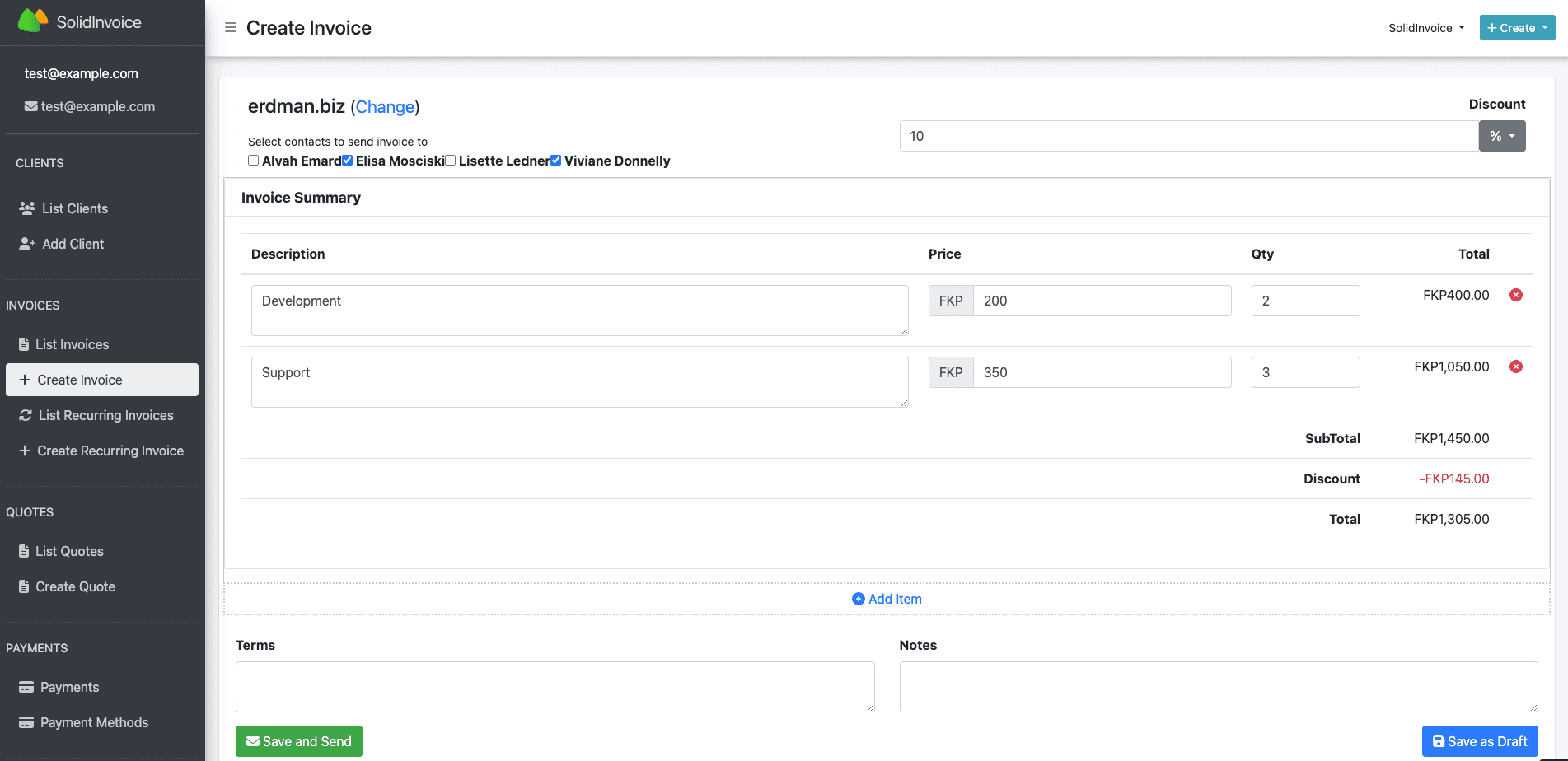Click the Change client link
1568x761 pixels.
click(x=385, y=107)
